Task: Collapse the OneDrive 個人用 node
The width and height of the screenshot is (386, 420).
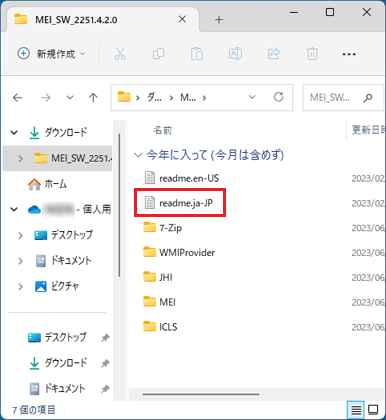Action: click(x=14, y=210)
